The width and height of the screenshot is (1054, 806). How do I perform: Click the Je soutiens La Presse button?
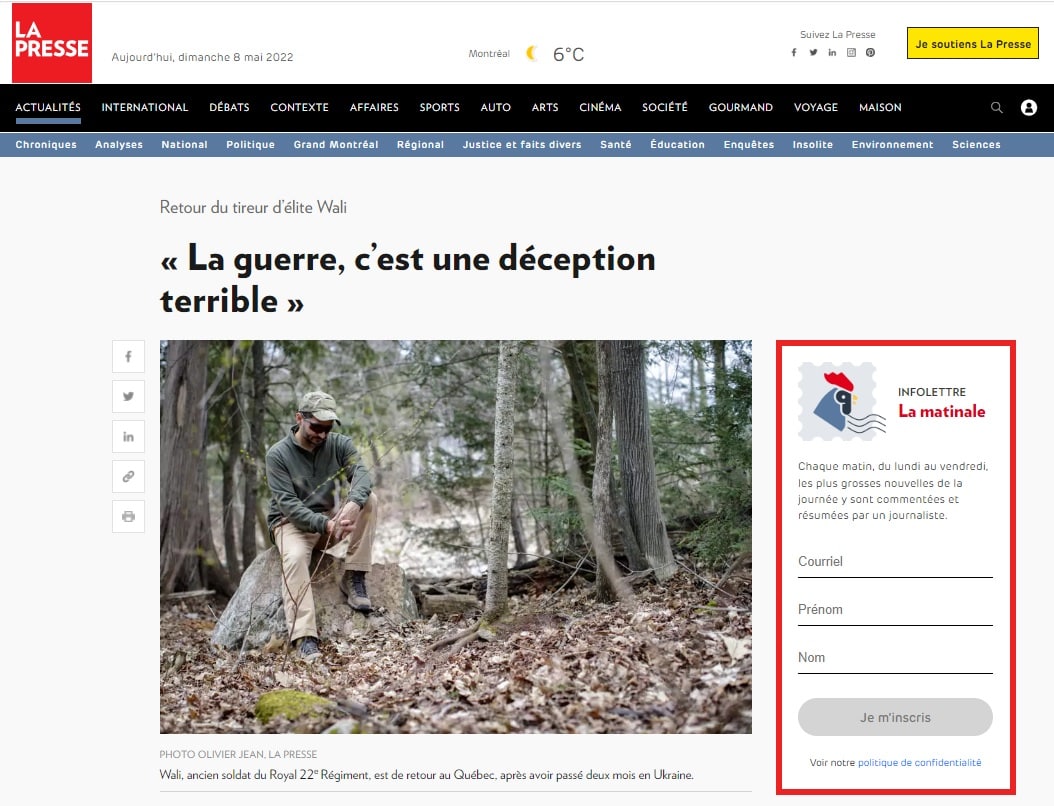pos(973,44)
